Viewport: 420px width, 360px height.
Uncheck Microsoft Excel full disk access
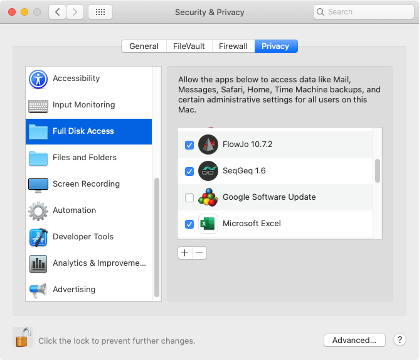click(x=189, y=224)
